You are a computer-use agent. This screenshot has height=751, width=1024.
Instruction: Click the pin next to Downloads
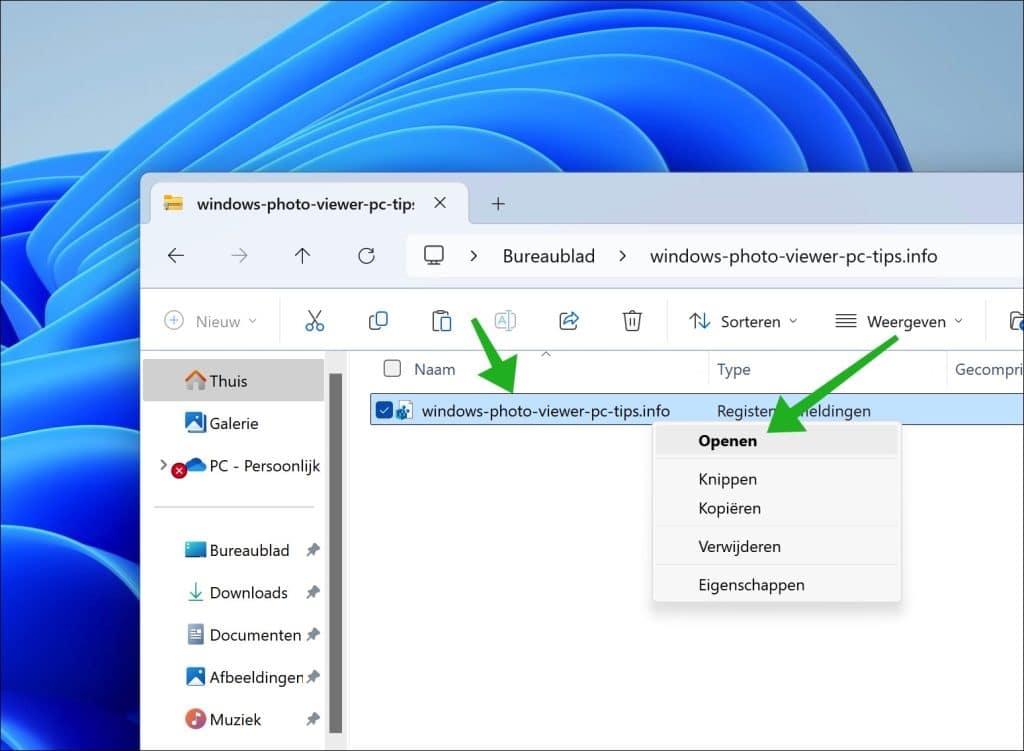coord(313,592)
